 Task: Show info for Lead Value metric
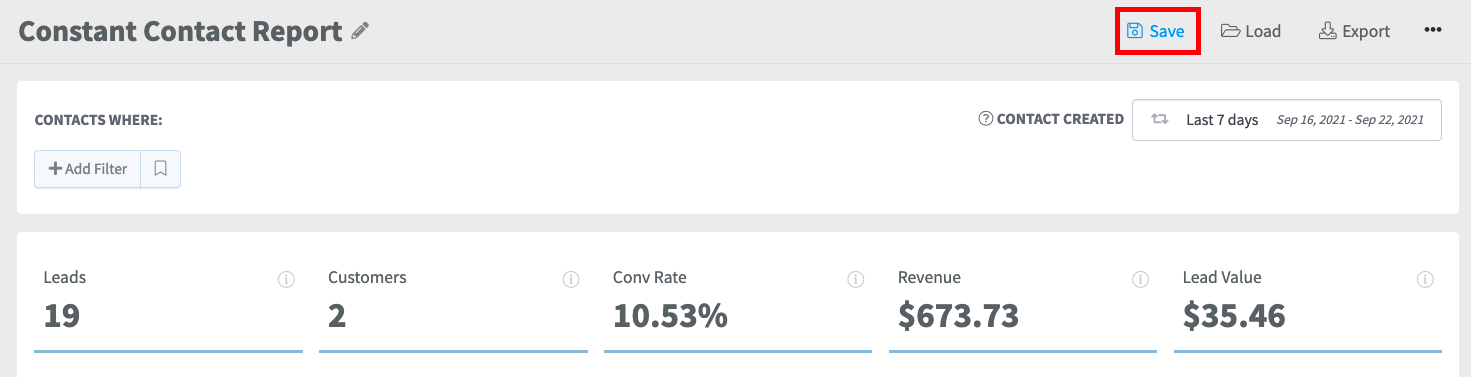click(1426, 280)
